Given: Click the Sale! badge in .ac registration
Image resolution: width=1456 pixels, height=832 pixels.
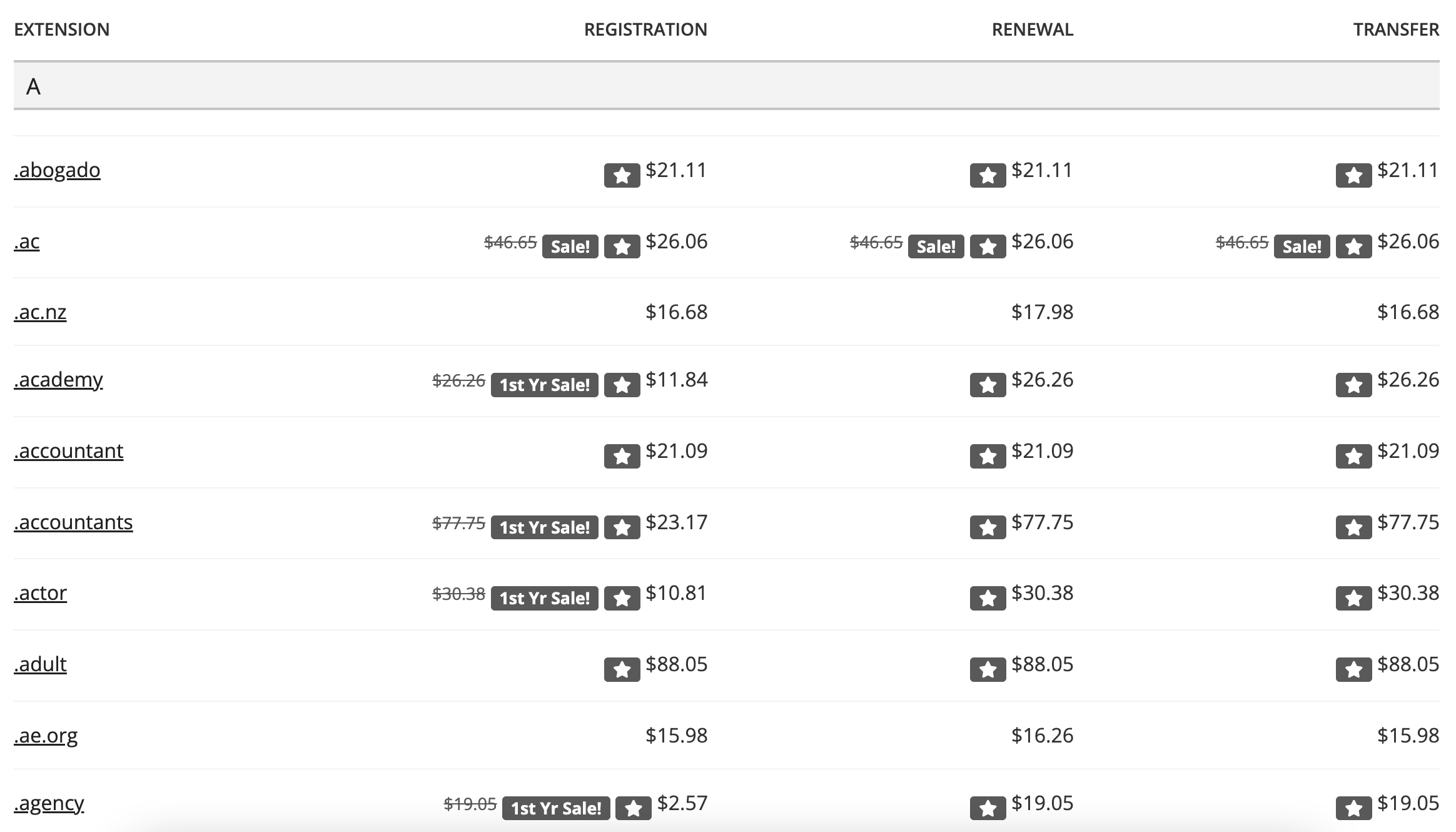Looking at the screenshot, I should click(570, 246).
